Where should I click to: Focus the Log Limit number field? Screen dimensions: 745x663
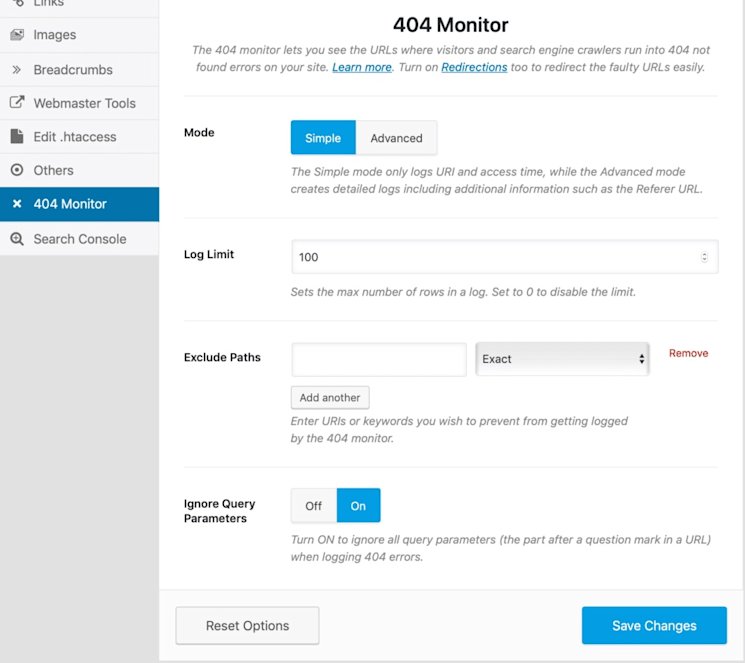[x=505, y=257]
